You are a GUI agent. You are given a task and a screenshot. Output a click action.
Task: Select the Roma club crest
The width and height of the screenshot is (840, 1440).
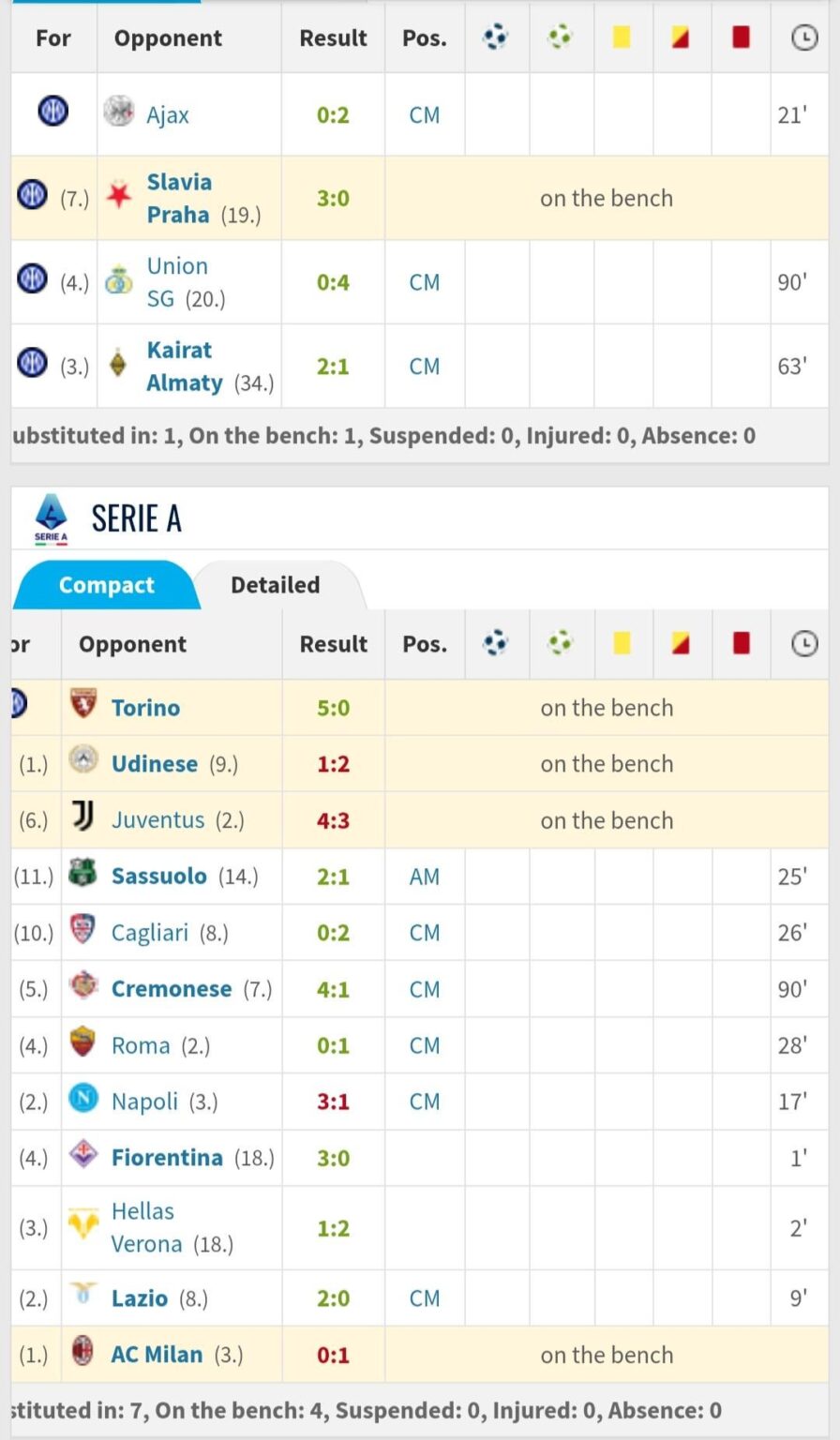(83, 1044)
